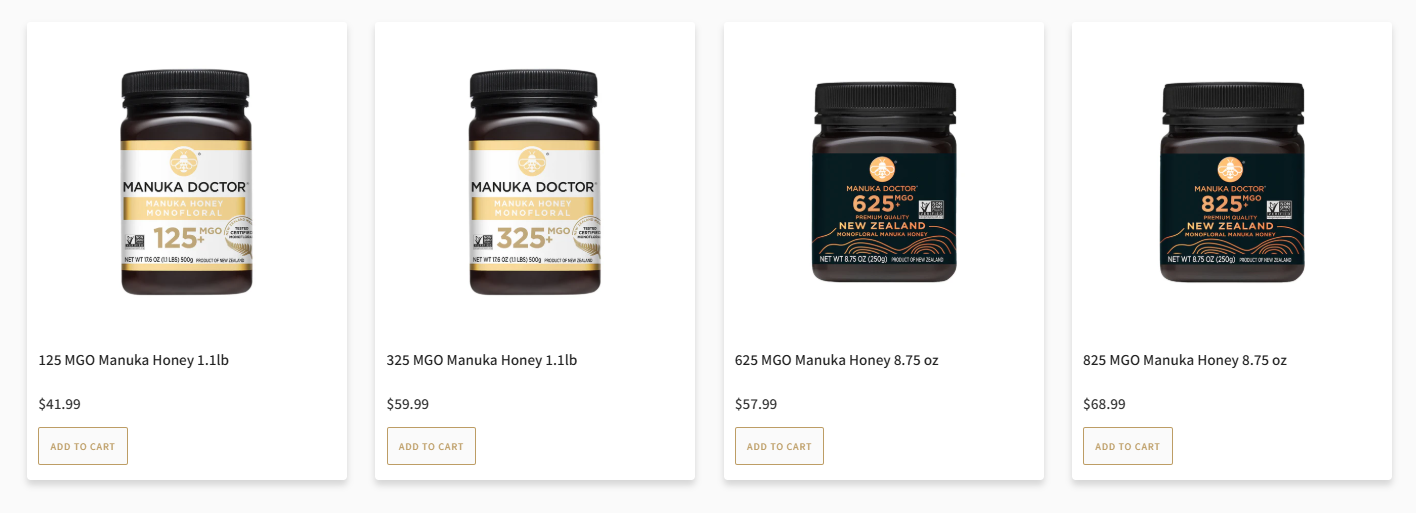The height and width of the screenshot is (513, 1416).
Task: Add 825 MGO Manuka Honey to cart
Action: 1128,446
